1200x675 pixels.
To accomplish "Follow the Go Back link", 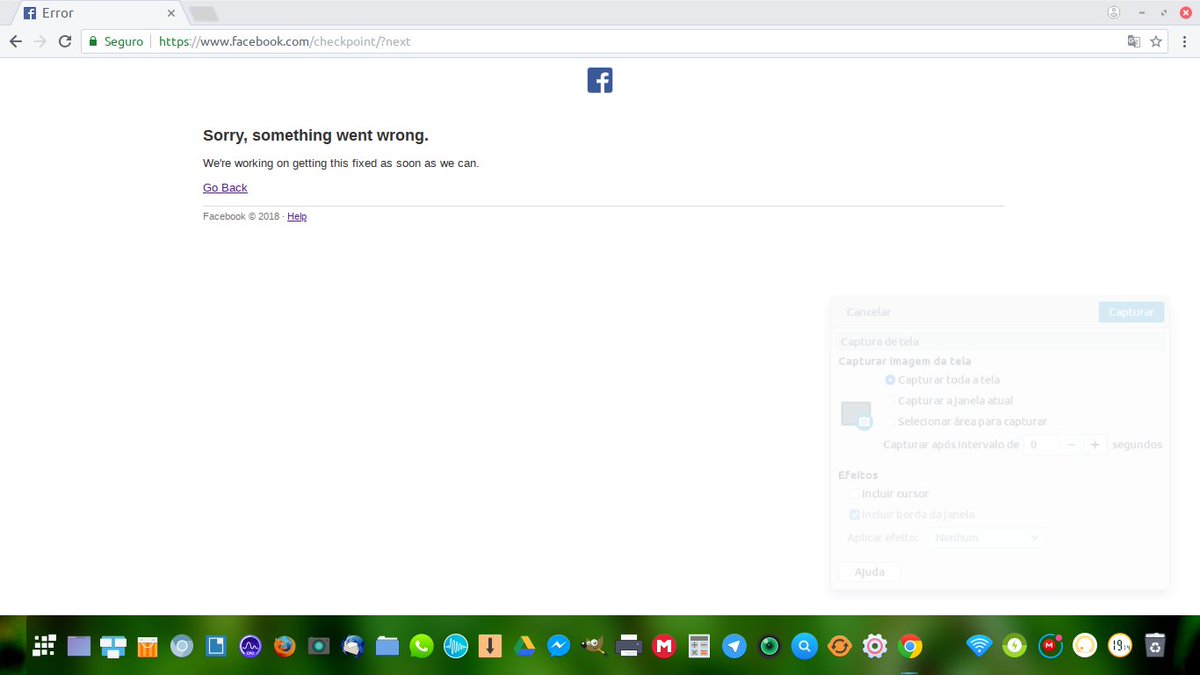I will point(225,188).
